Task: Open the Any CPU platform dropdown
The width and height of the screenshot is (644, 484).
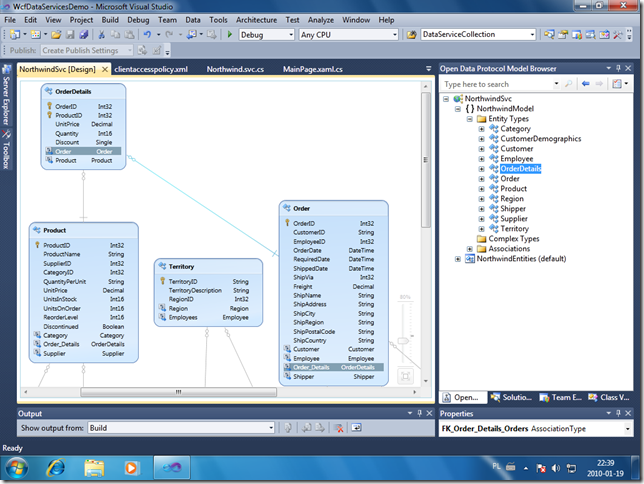Action: [x=394, y=35]
